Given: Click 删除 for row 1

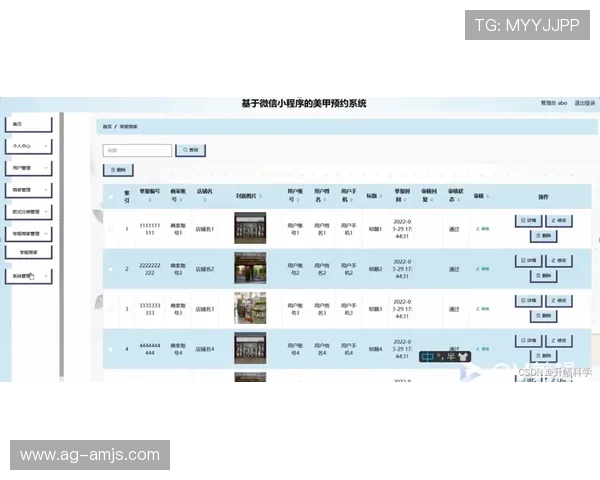Looking at the screenshot, I should (543, 236).
